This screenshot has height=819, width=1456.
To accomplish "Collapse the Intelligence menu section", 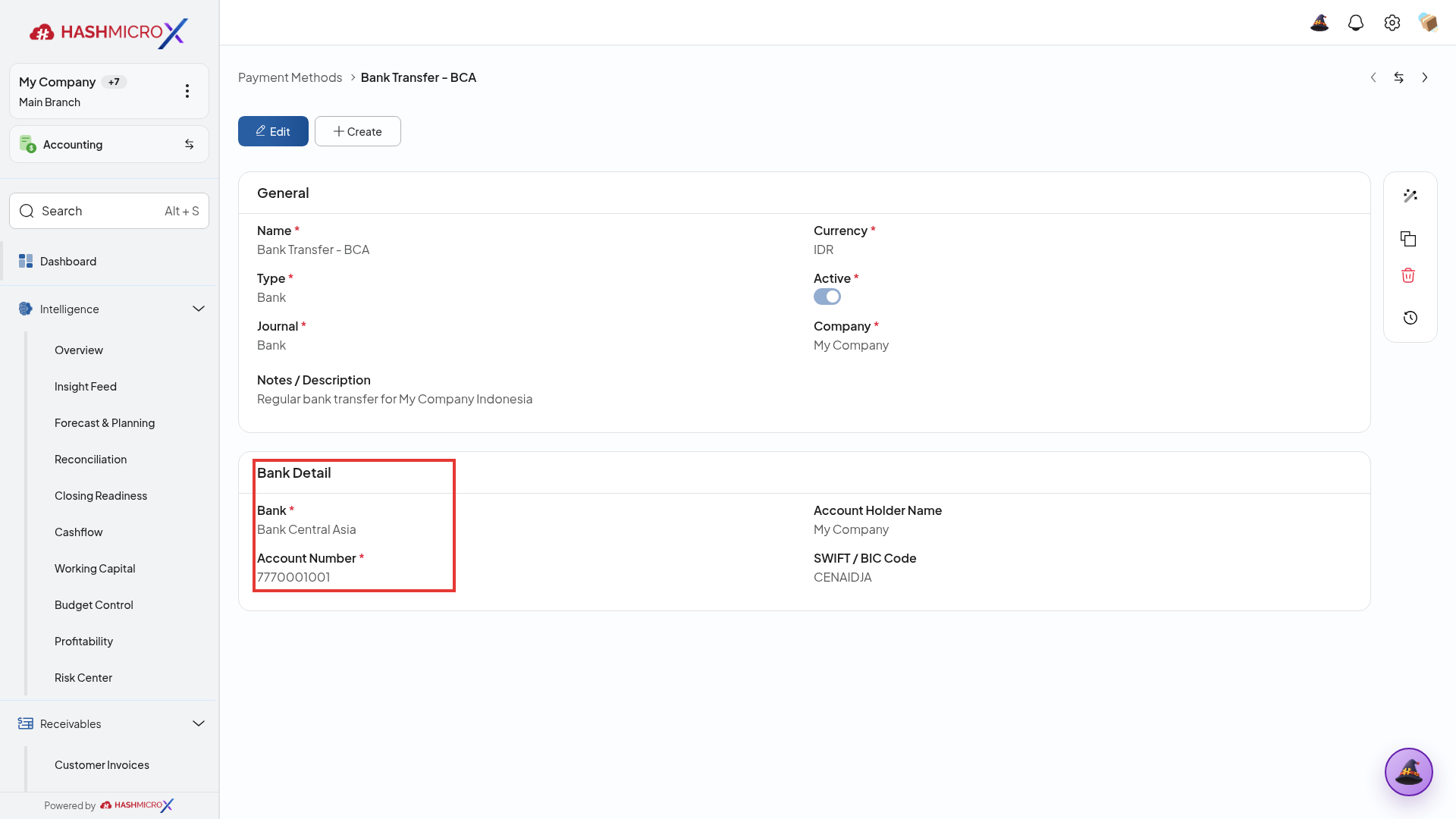I will (199, 309).
